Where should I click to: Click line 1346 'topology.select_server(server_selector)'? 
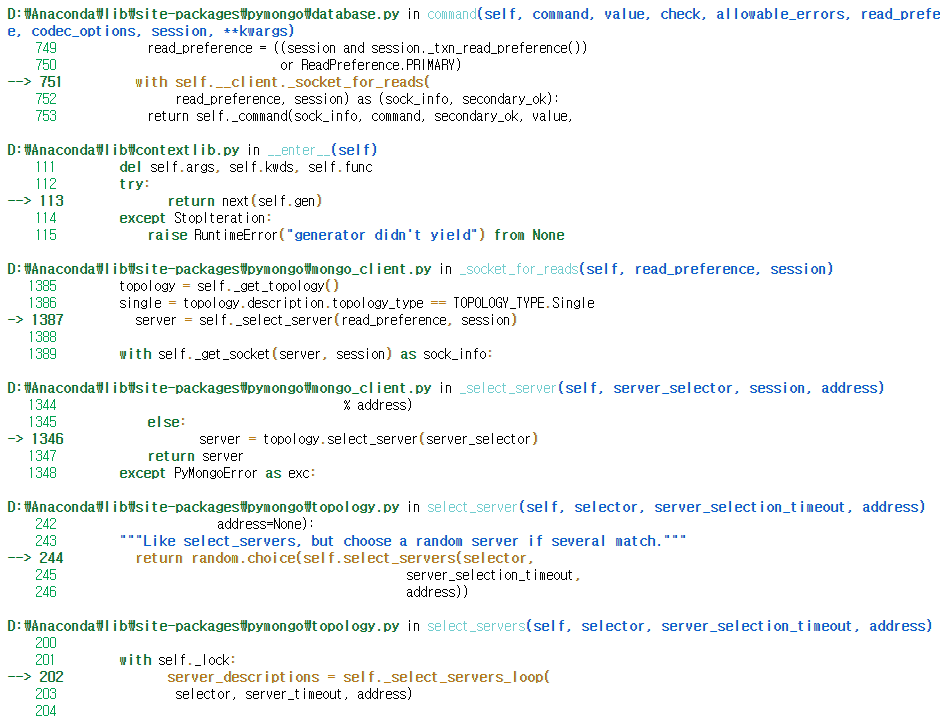click(x=400, y=439)
